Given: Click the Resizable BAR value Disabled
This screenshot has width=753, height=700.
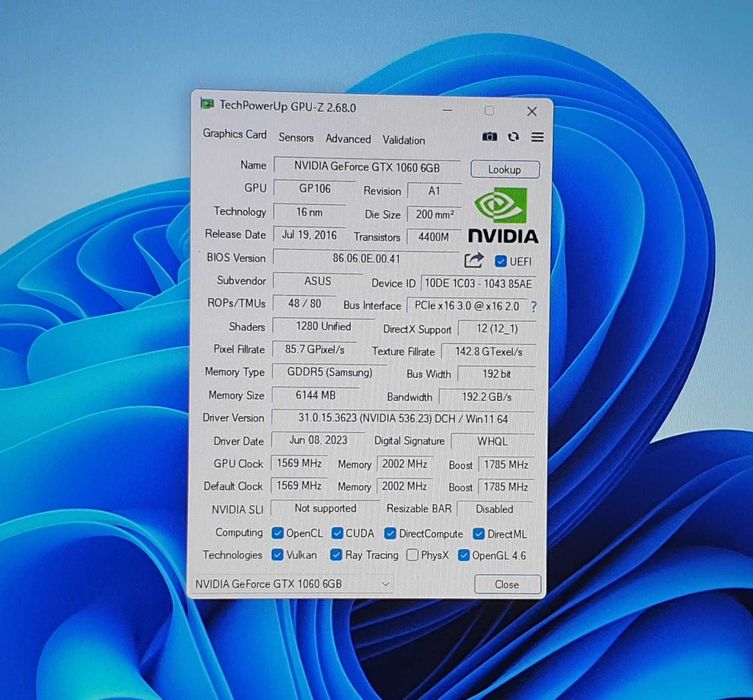Looking at the screenshot, I should coord(494,509).
